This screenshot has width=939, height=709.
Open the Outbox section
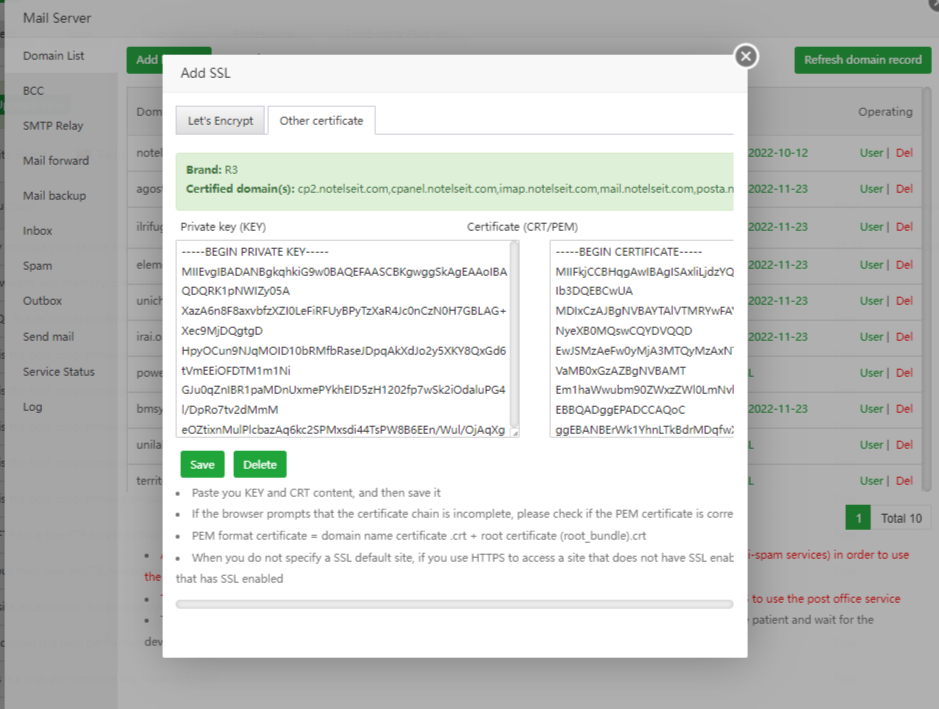click(x=43, y=301)
